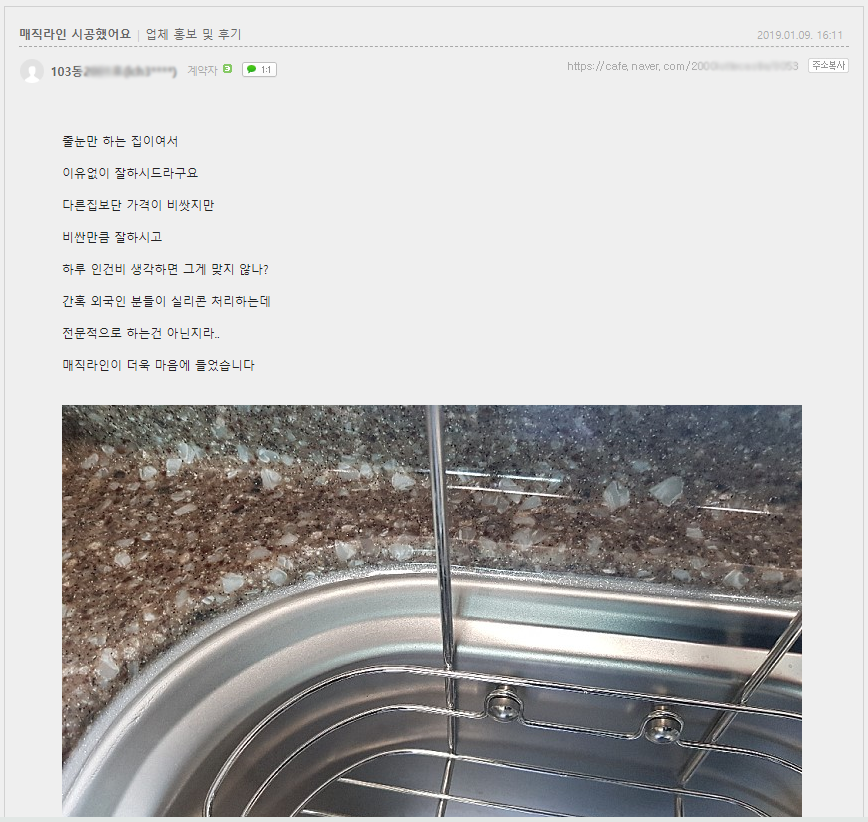This screenshot has height=822, width=868.
Task: Open the author's profile avatar
Action: click(x=32, y=71)
